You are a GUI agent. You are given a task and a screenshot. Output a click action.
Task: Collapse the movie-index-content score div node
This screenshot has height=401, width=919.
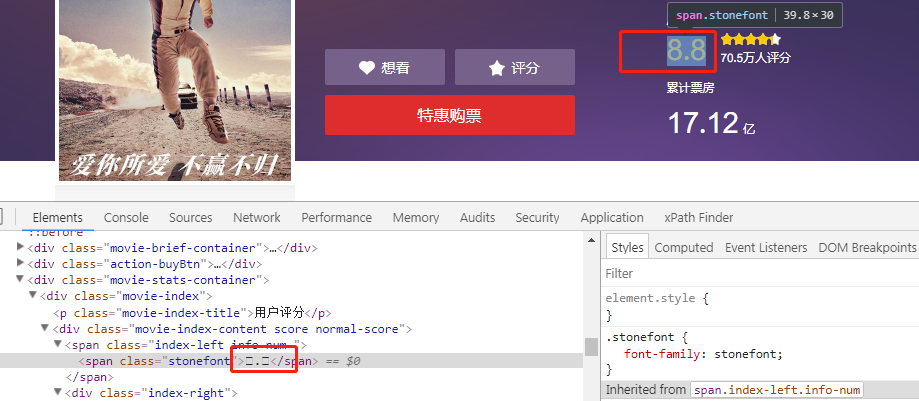[46, 328]
